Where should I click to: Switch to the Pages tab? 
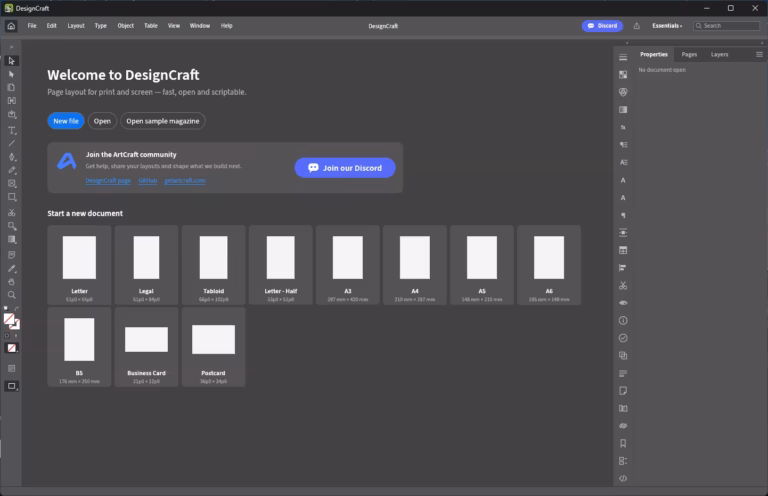[689, 54]
